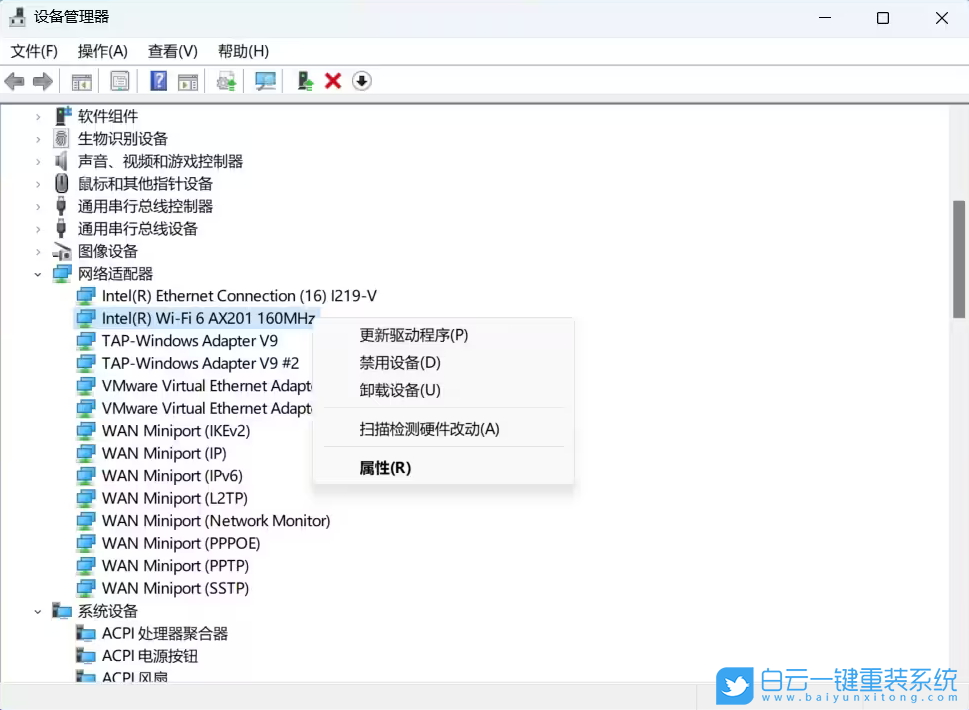Click the Back navigation arrow in toolbar
Screen dimensions: 969x710
coord(15,81)
